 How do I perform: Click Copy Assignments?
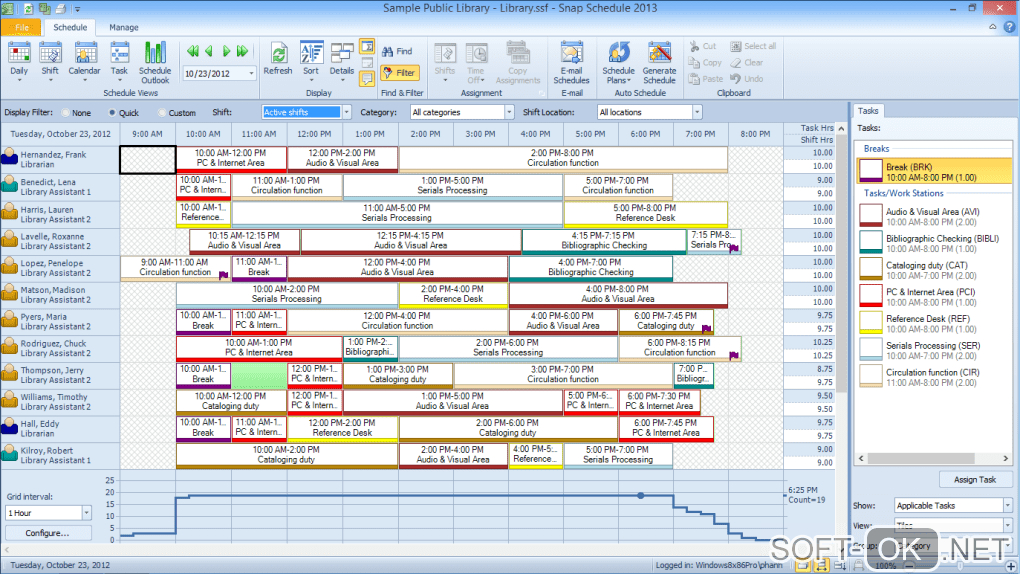click(518, 62)
